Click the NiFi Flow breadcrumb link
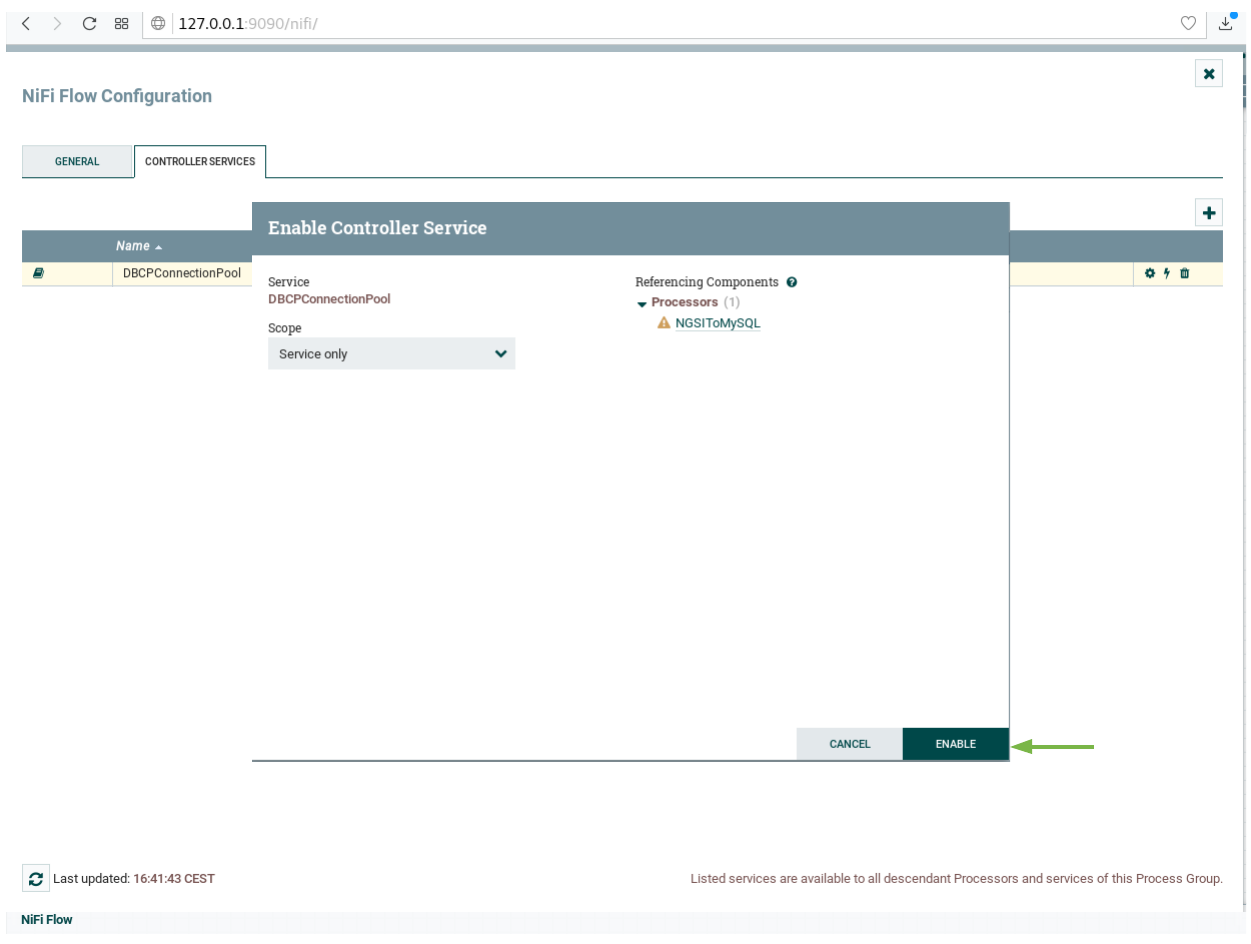1251x944 pixels. [x=46, y=919]
